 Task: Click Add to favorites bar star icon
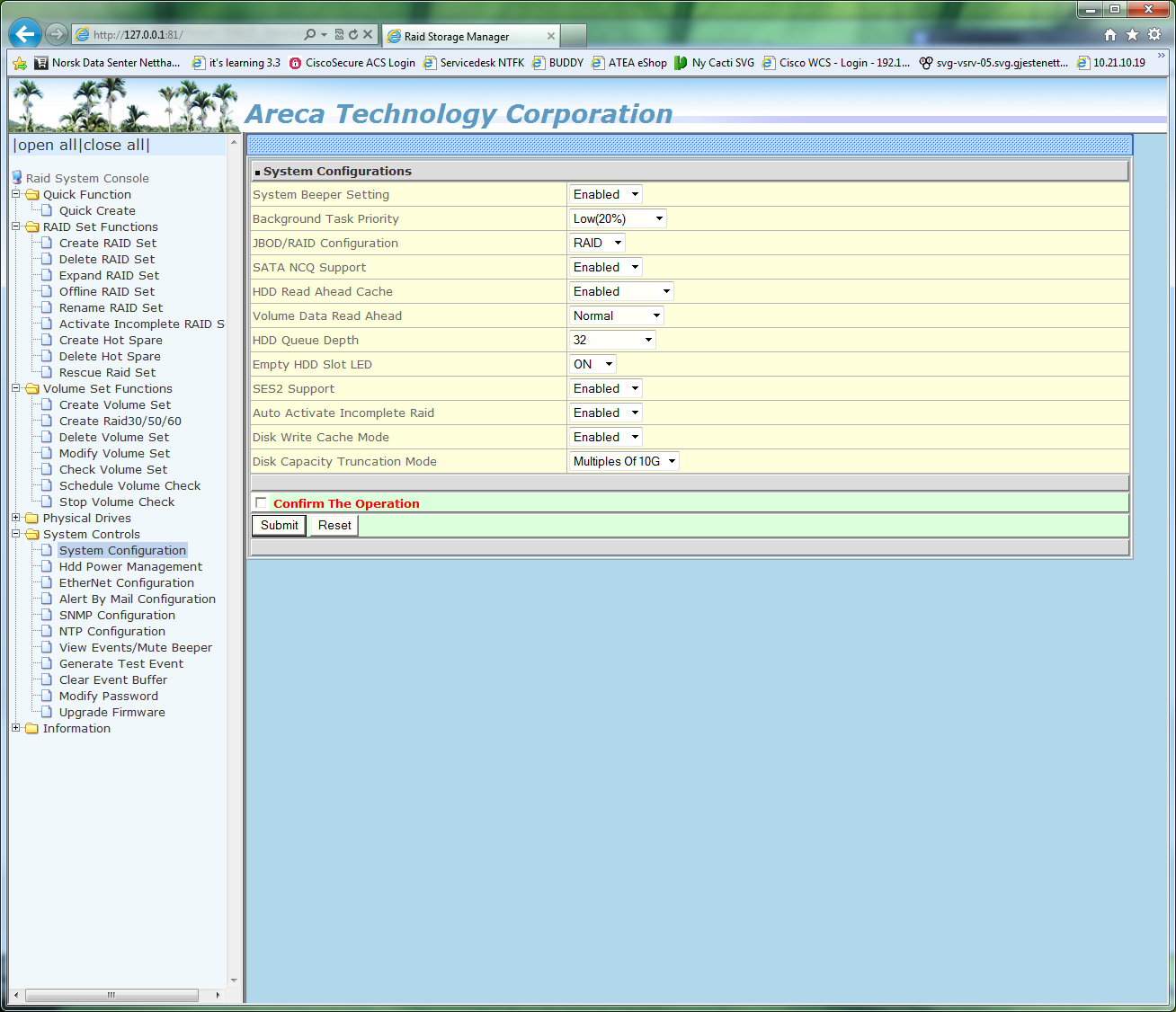[x=20, y=63]
